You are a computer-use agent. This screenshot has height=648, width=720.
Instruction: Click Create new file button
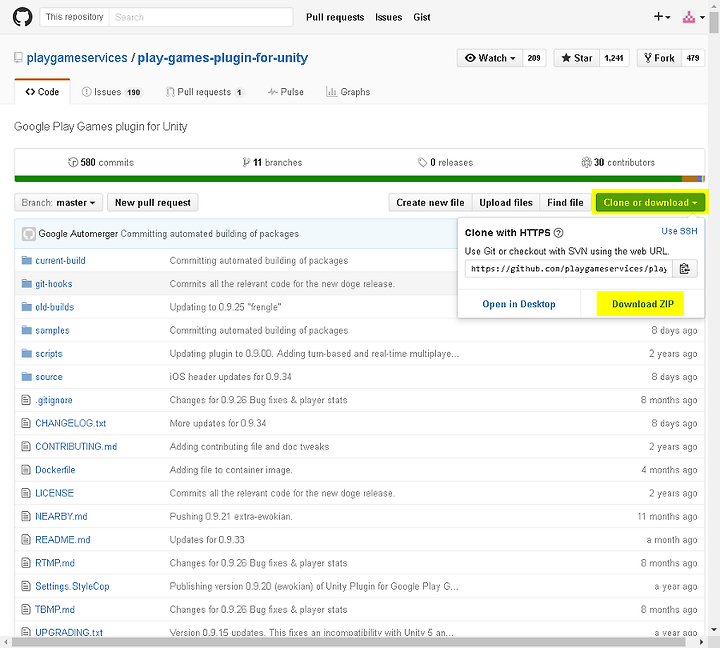(430, 203)
